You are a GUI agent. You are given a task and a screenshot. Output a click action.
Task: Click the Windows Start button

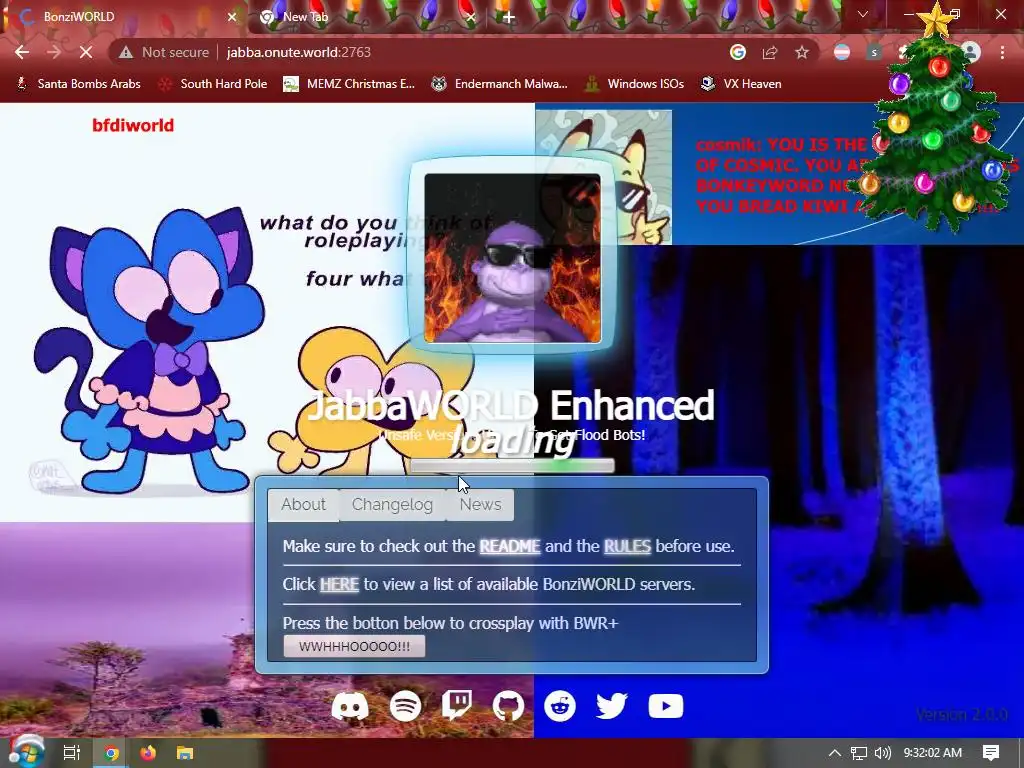(25, 753)
